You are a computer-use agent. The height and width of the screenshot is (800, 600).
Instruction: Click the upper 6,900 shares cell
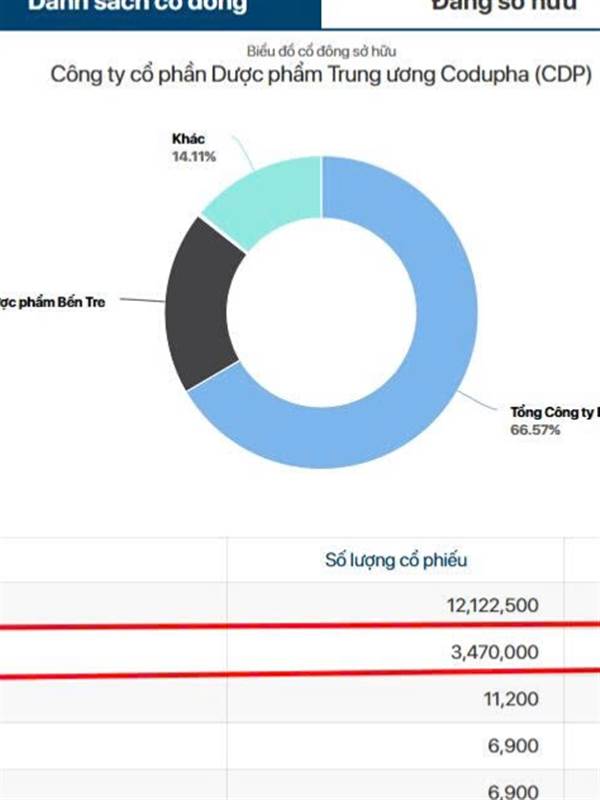coord(515,745)
